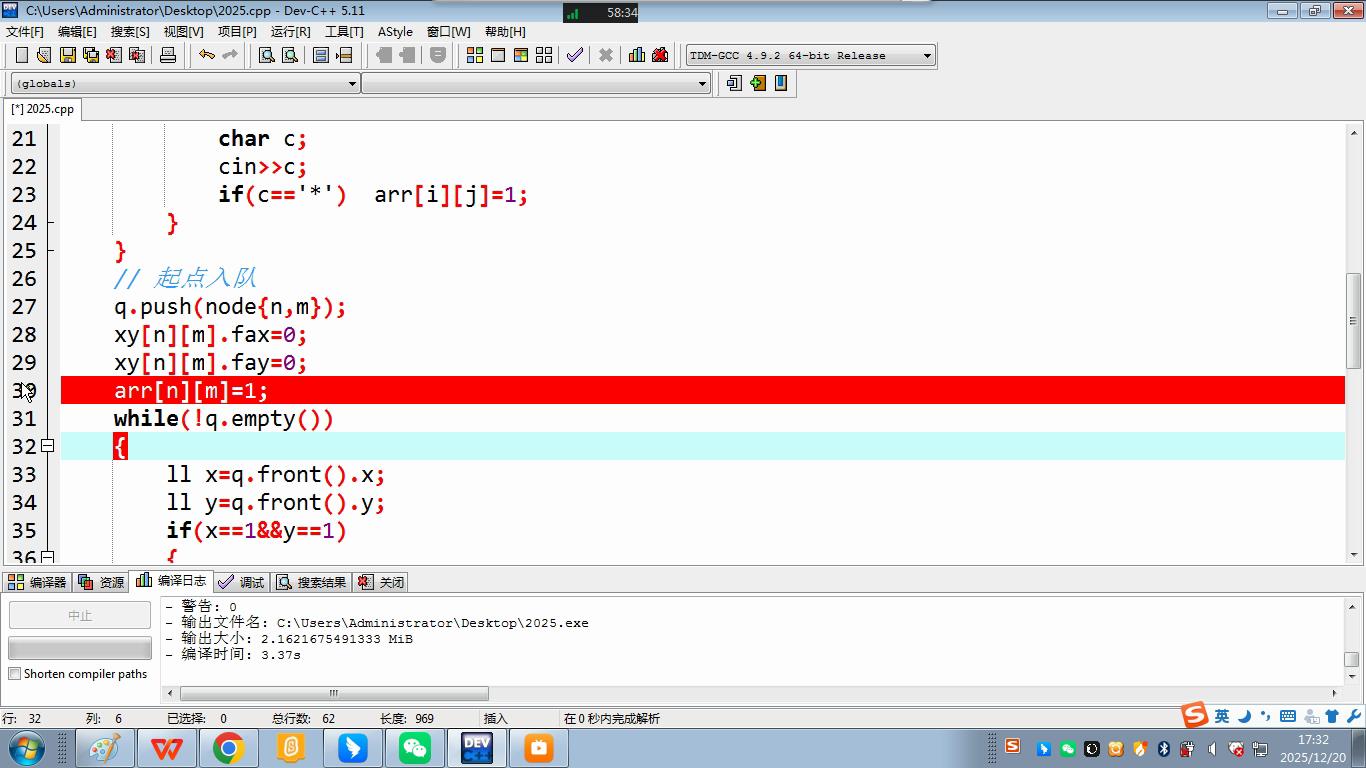Switch to the 调试 tab
Image resolution: width=1366 pixels, height=768 pixels.
point(241,582)
